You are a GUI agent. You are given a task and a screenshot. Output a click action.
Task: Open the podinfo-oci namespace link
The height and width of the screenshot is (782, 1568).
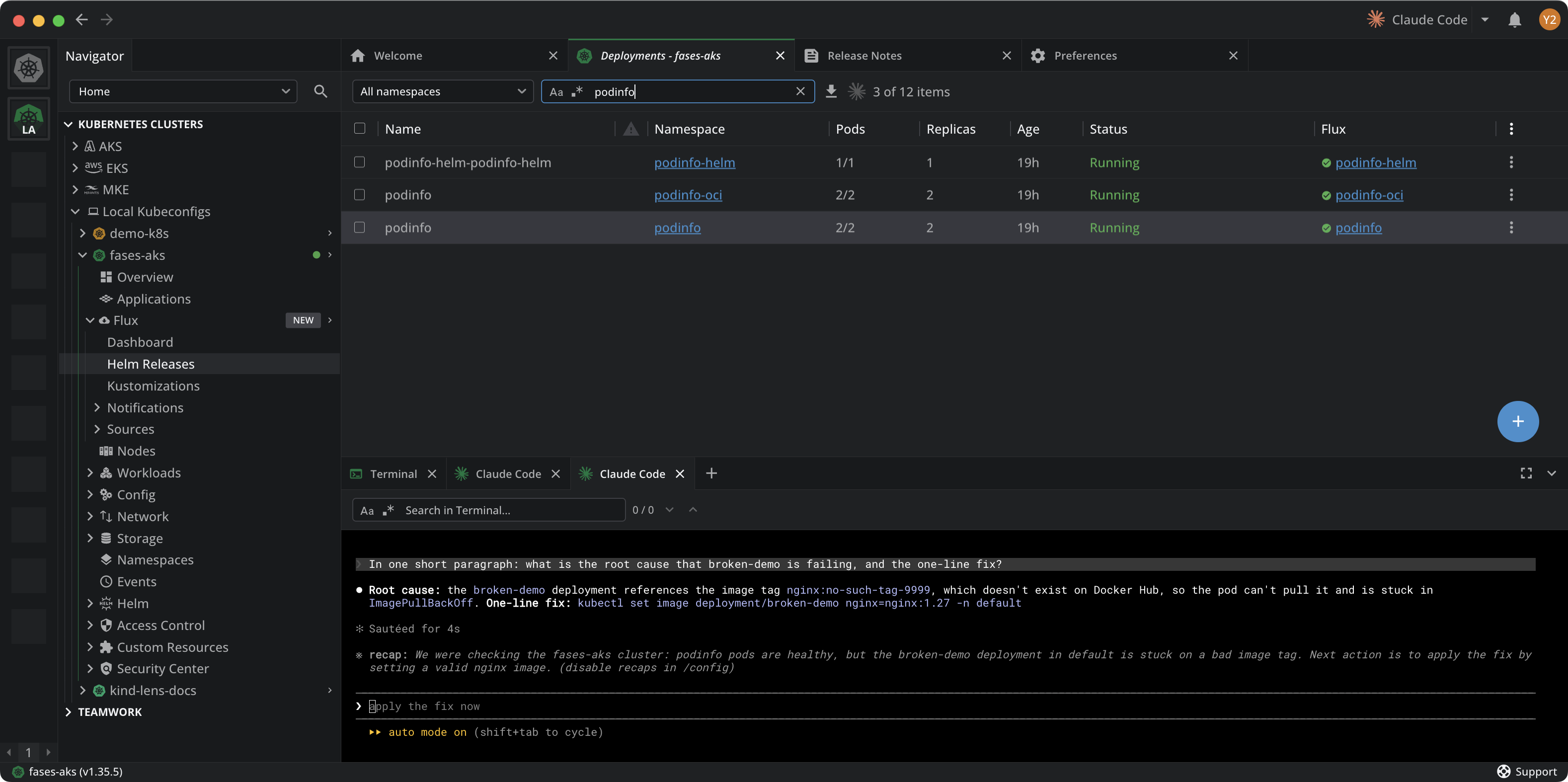pyautogui.click(x=688, y=195)
